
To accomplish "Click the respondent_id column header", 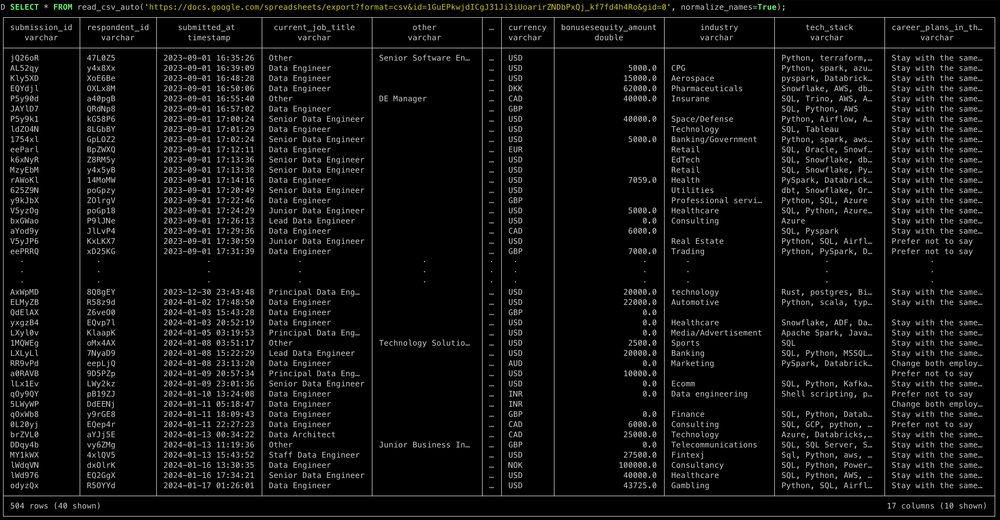I will pos(118,27).
